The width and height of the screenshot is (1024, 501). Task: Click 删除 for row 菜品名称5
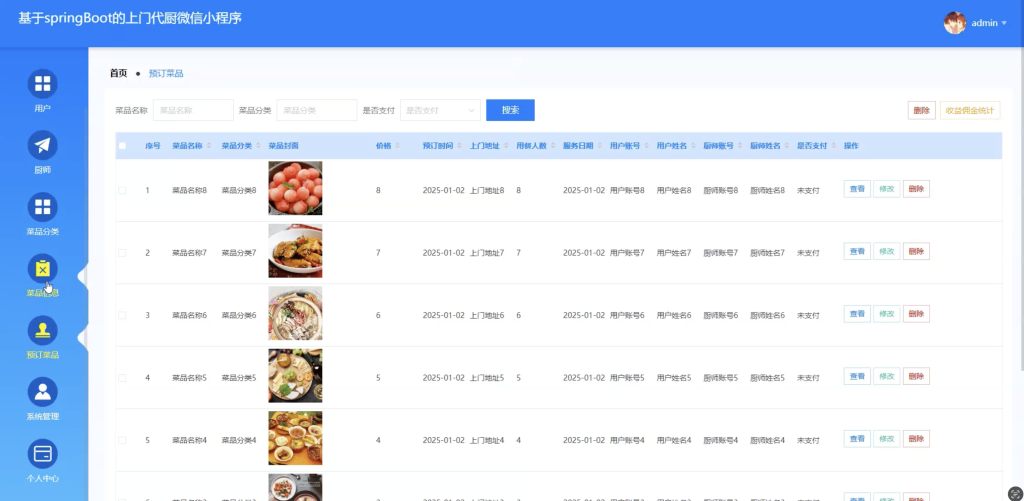tap(916, 376)
